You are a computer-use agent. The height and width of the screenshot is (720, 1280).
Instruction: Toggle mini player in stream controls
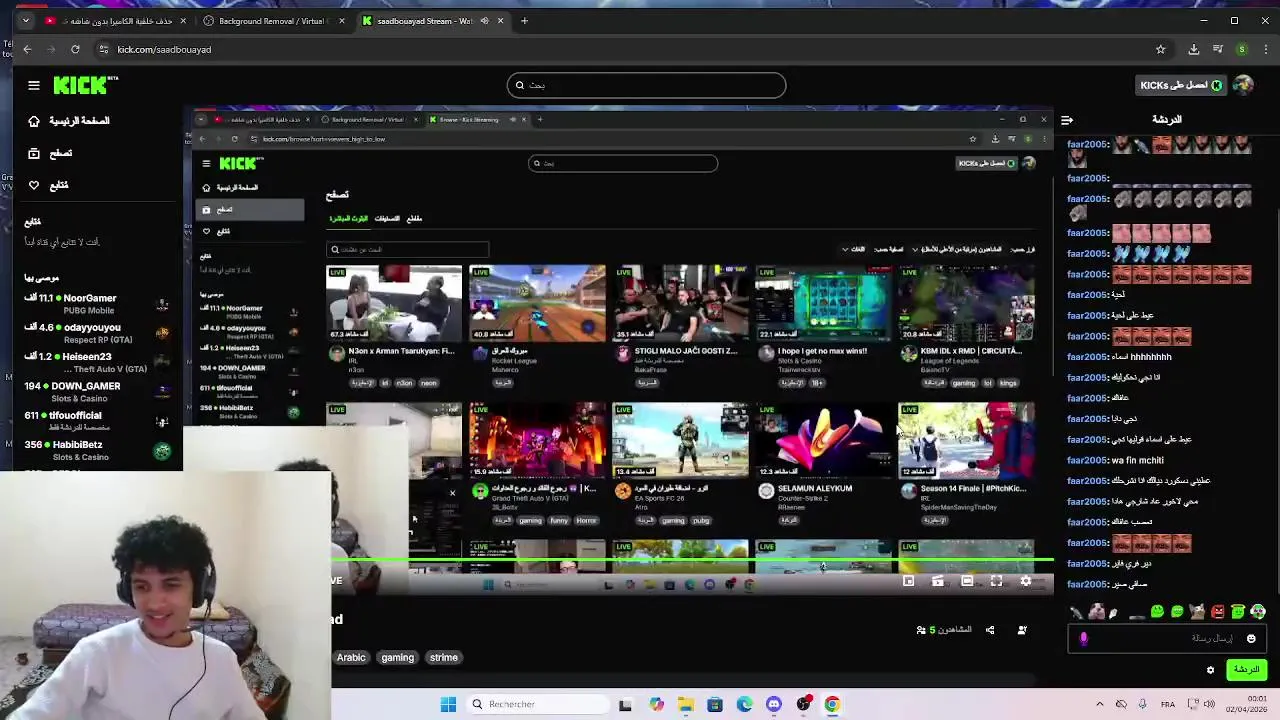[x=909, y=581]
